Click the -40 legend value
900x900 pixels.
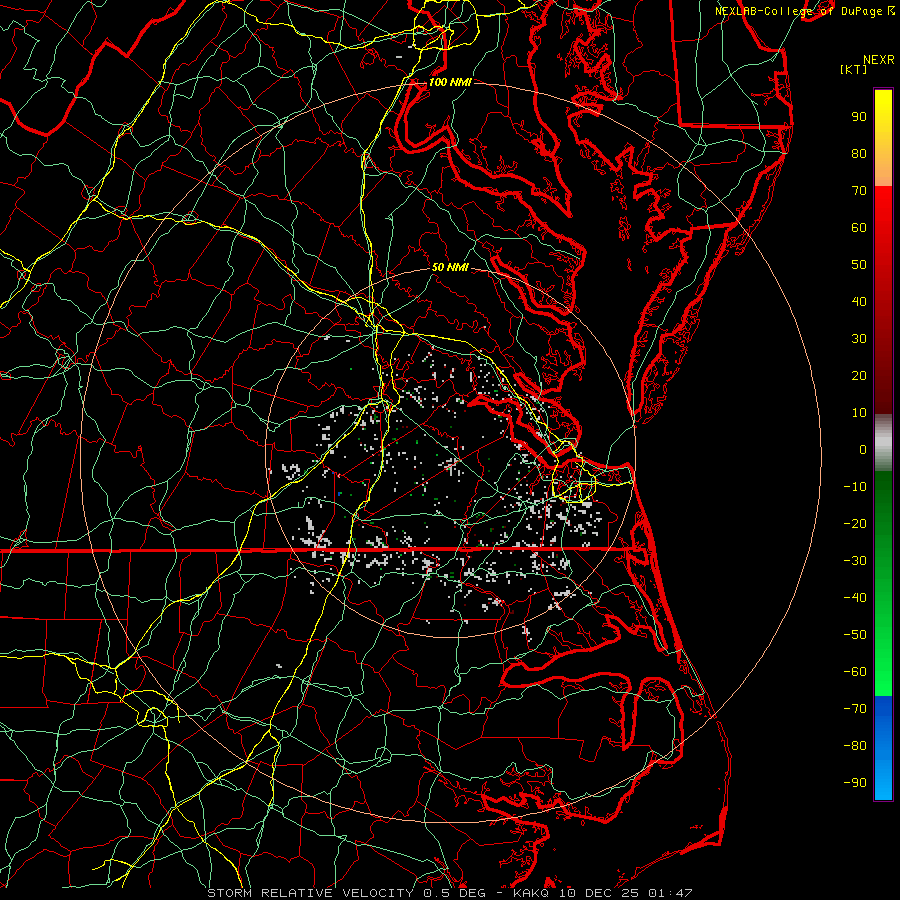point(855,598)
